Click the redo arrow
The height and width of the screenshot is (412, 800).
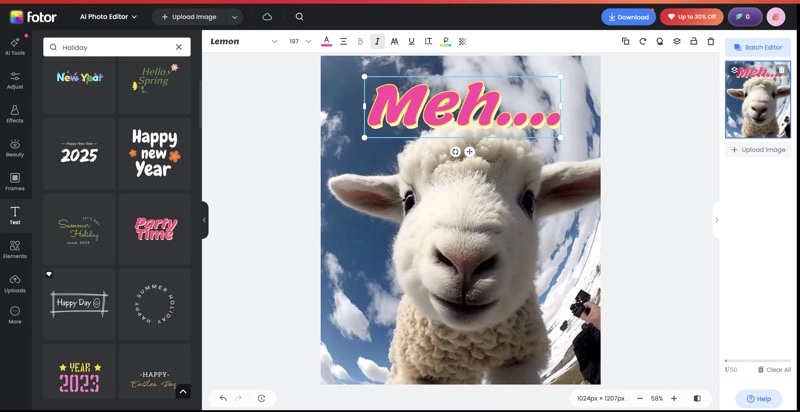point(238,398)
